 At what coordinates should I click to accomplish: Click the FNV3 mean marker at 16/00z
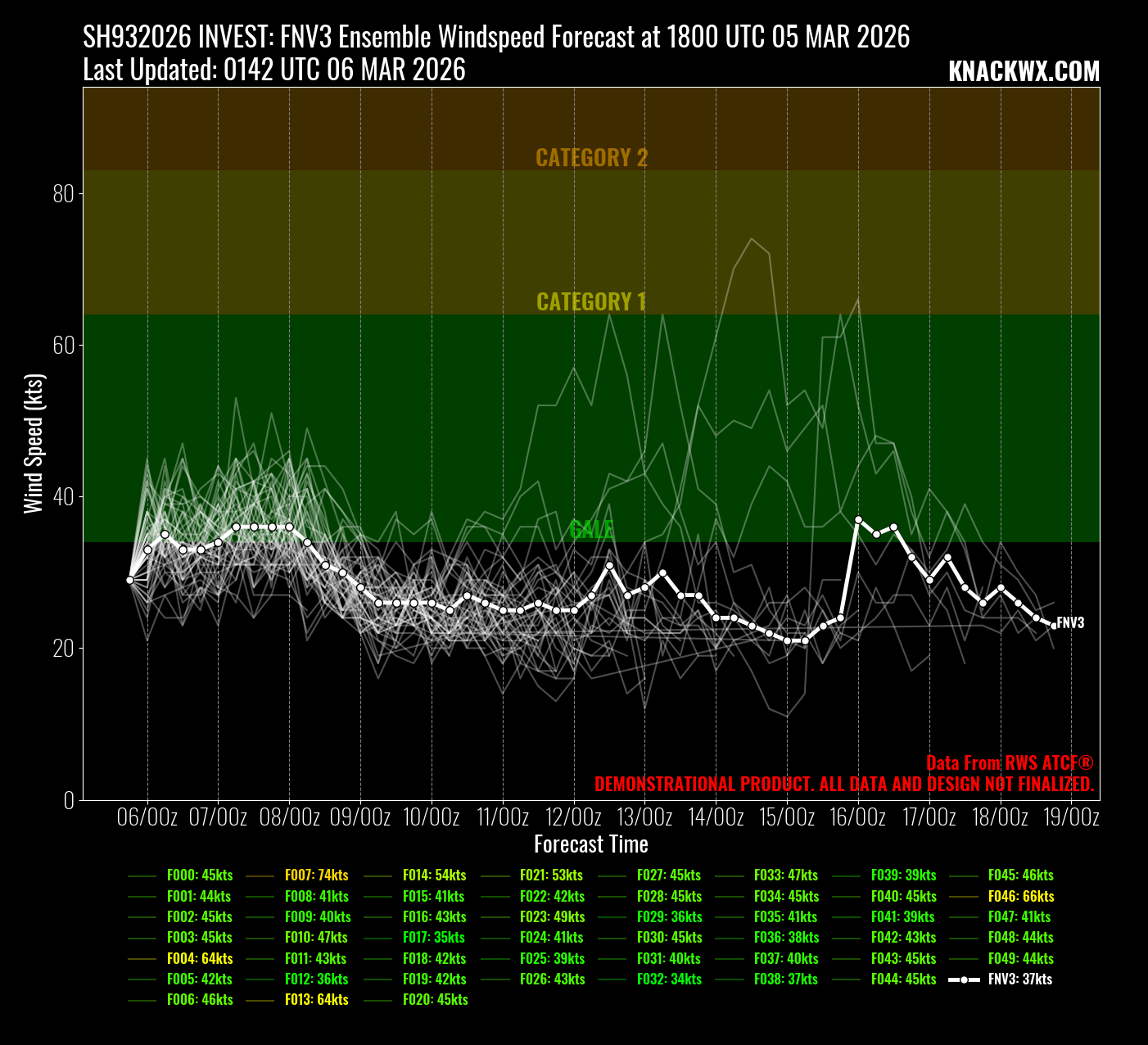[x=858, y=519]
